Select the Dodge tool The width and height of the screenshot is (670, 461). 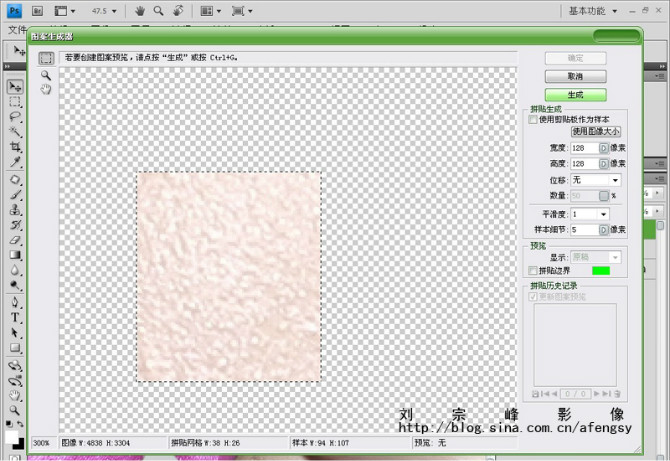click(x=15, y=285)
